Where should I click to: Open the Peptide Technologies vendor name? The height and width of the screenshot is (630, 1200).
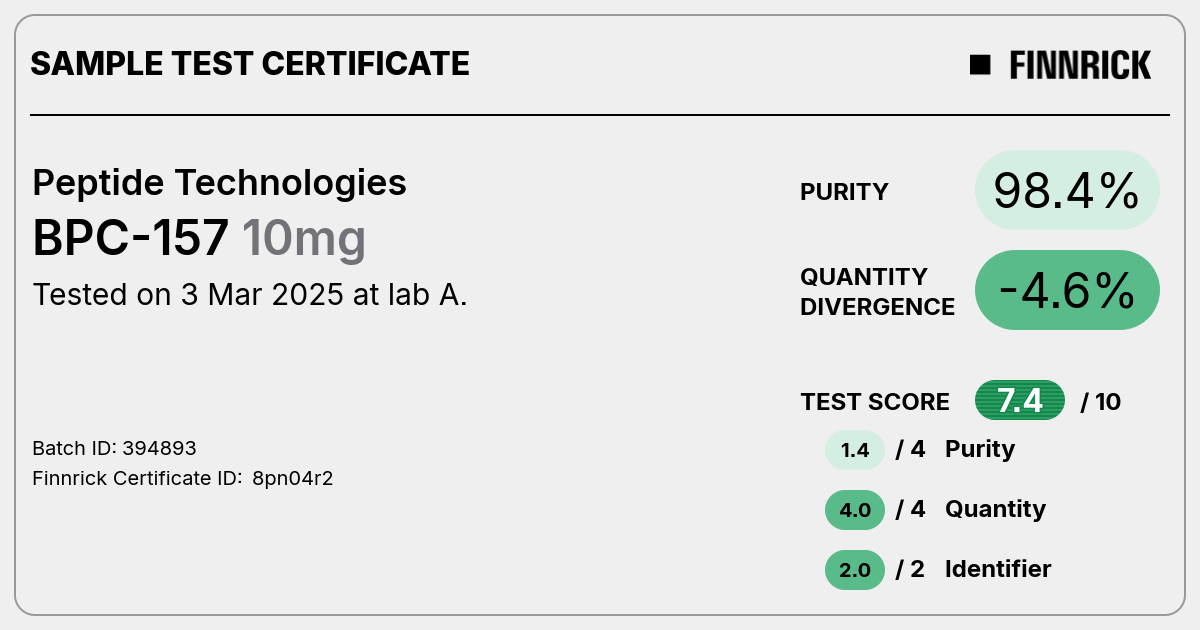pyautogui.click(x=220, y=183)
